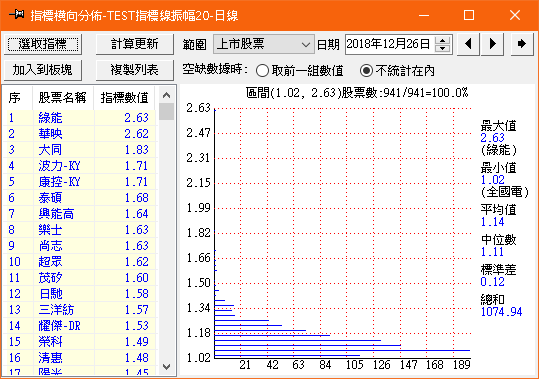Screen dimensions: 539x379
Task: Sort by 指標數值 column header
Action: (124, 98)
